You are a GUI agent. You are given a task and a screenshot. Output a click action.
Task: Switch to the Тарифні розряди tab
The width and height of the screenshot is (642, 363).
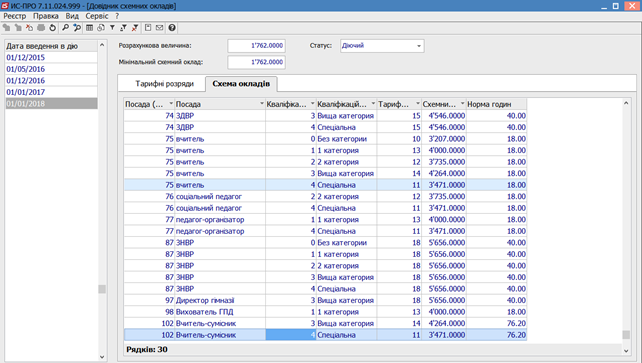coord(165,84)
